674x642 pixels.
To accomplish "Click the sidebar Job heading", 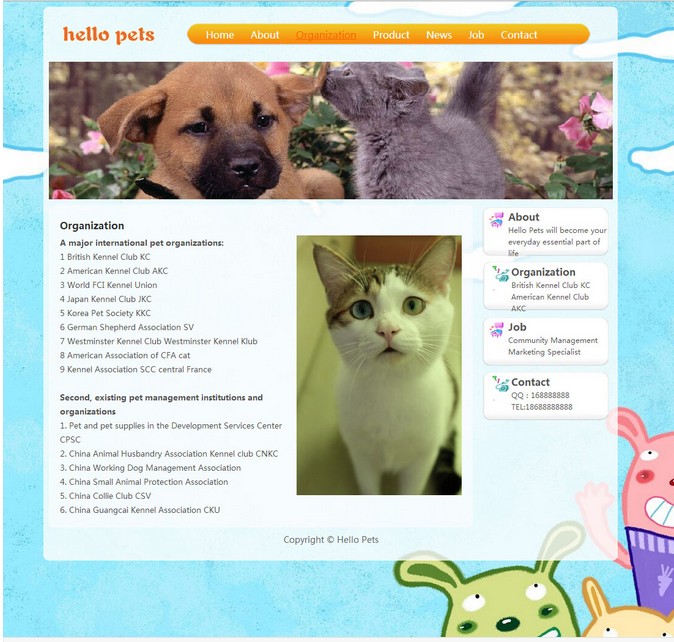I will pyautogui.click(x=517, y=327).
